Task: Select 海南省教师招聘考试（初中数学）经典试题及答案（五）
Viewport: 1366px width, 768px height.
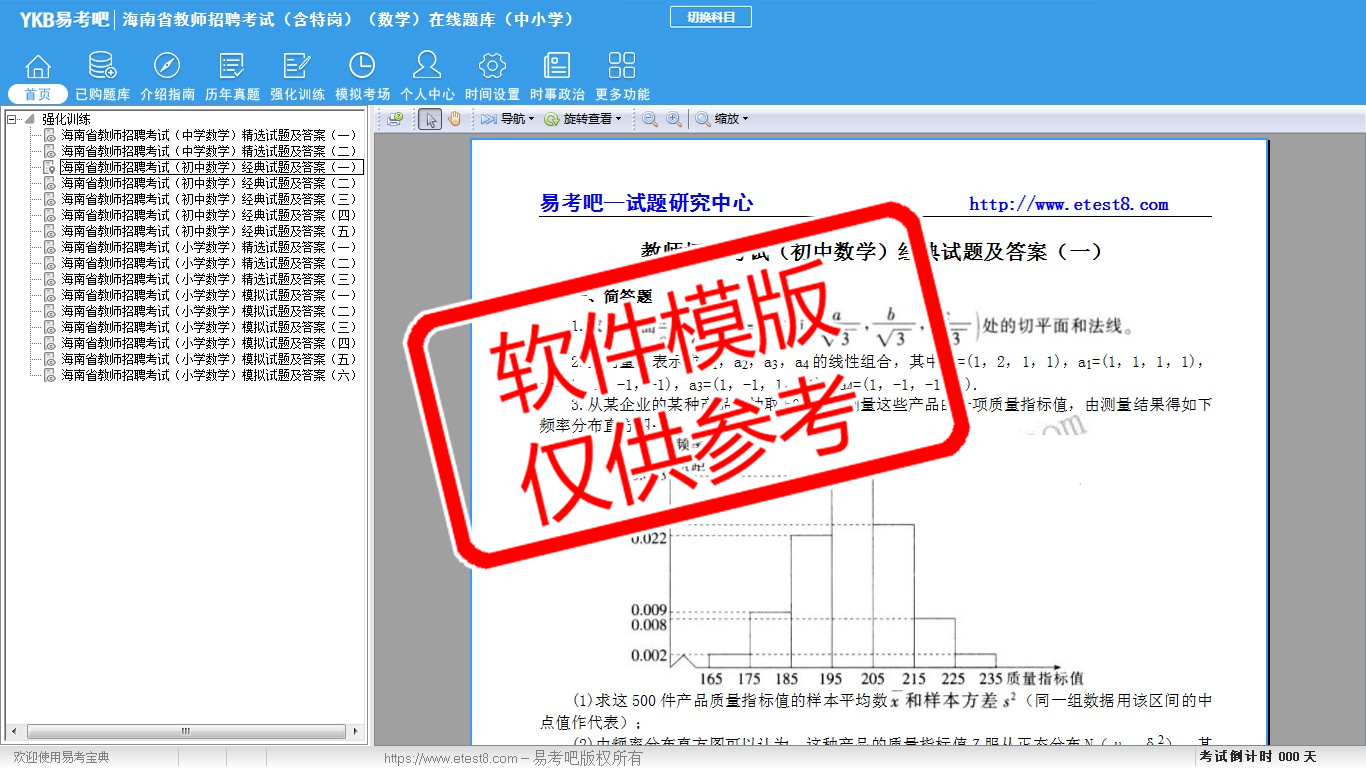Action: (209, 231)
